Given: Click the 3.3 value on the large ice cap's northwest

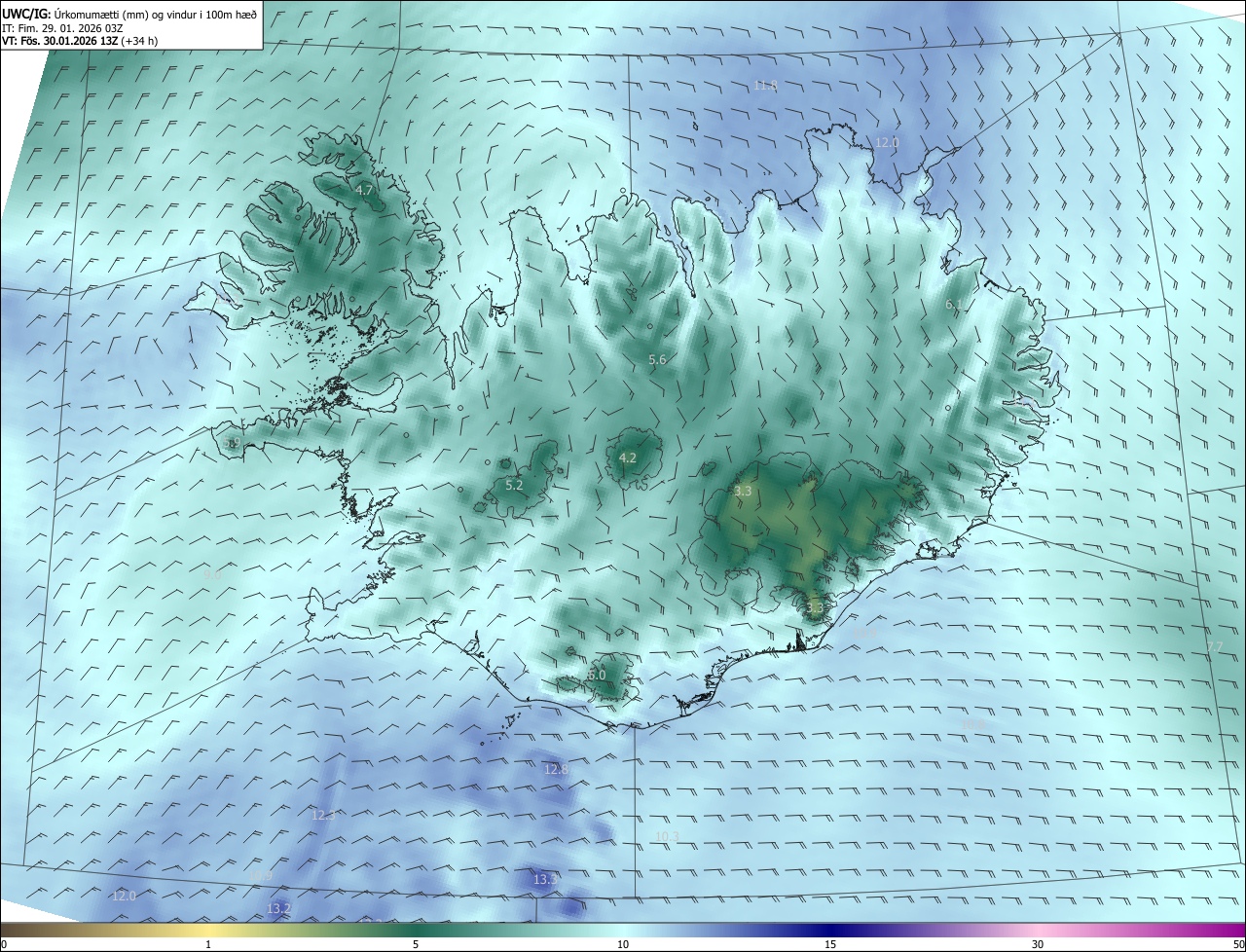Looking at the screenshot, I should point(743,492).
